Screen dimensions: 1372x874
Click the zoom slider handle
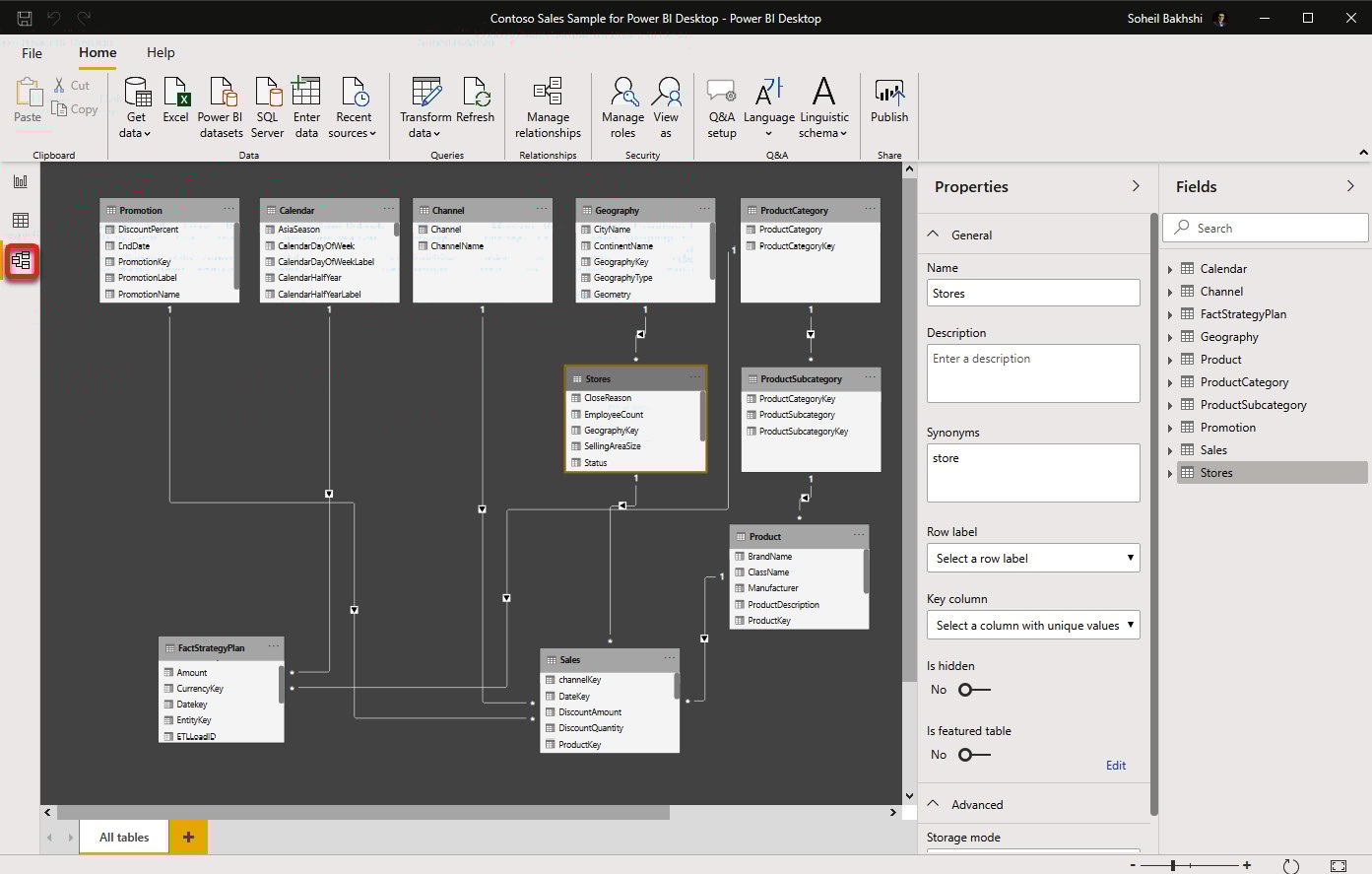(x=1172, y=865)
